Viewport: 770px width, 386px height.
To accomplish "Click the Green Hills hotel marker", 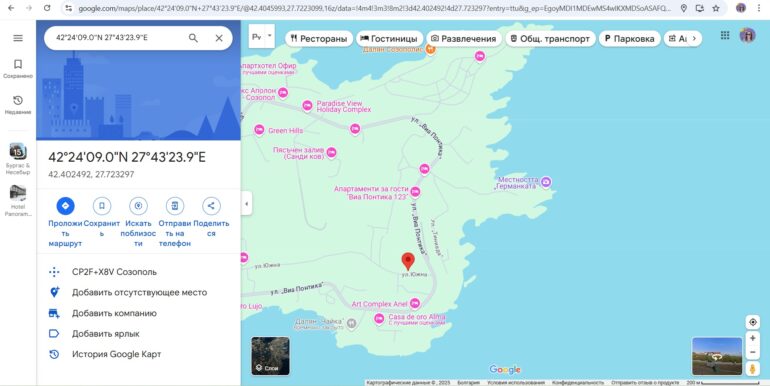I will tap(259, 130).
